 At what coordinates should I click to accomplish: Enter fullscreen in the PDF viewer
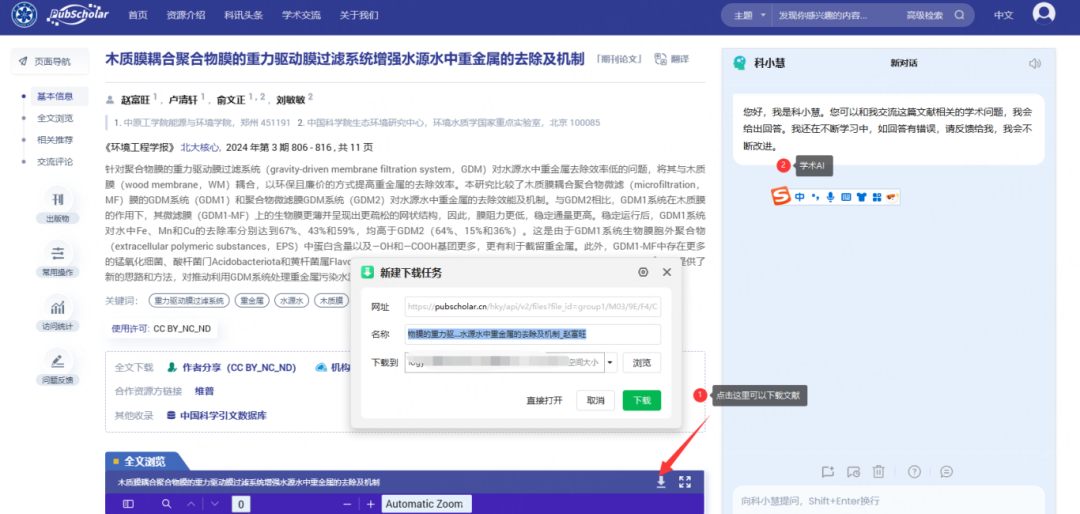[685, 482]
